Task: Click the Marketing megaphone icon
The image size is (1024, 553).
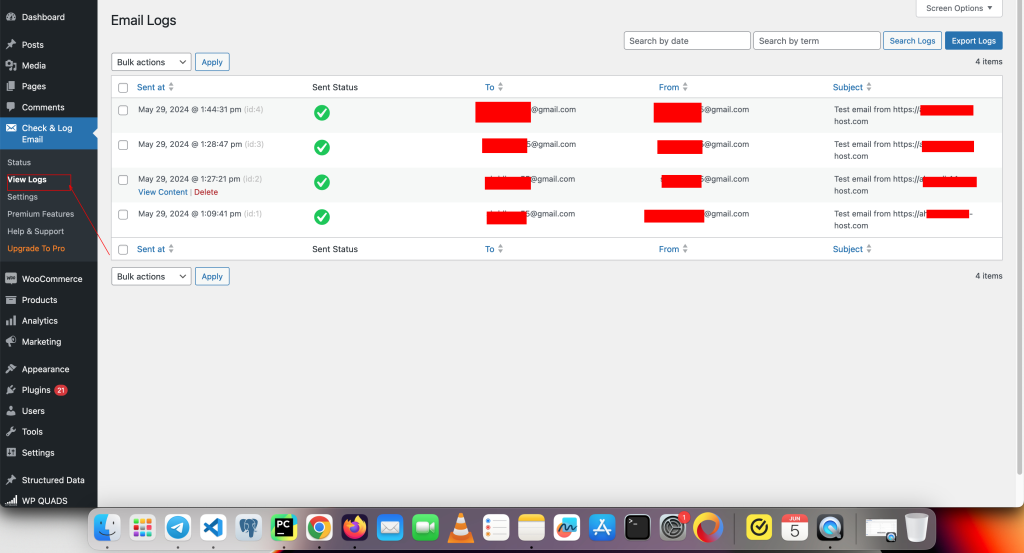Action: [x=11, y=341]
